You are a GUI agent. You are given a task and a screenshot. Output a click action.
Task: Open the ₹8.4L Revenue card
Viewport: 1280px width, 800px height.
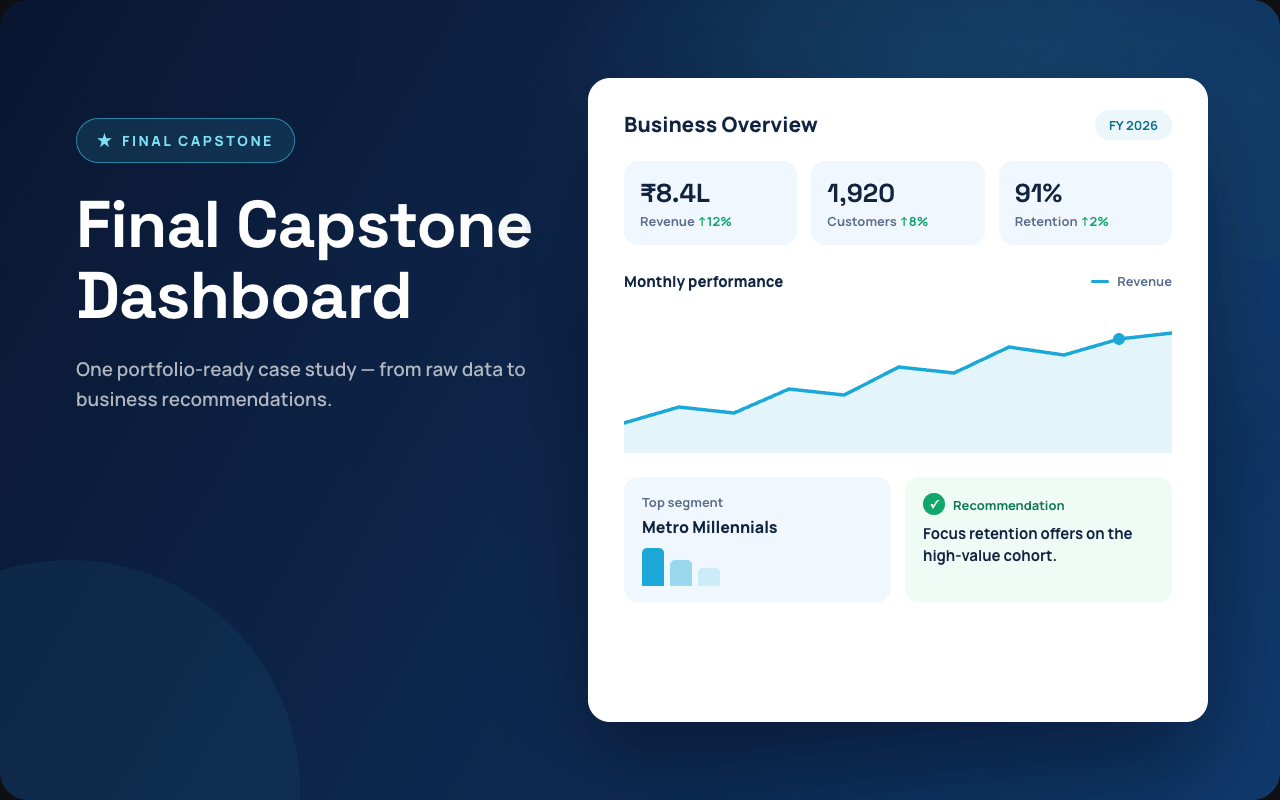[x=710, y=203]
